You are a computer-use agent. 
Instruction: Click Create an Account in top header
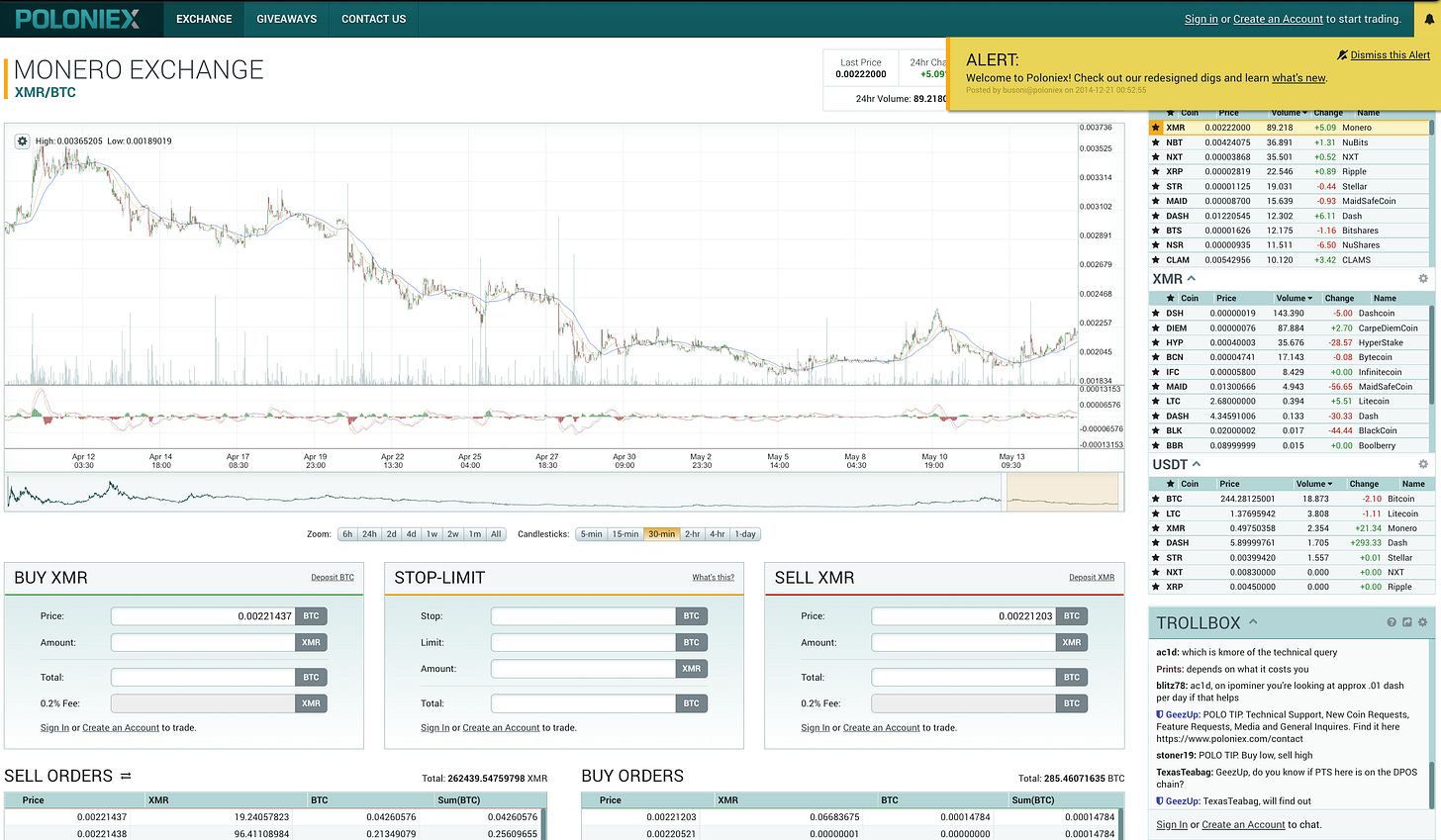coord(1278,19)
